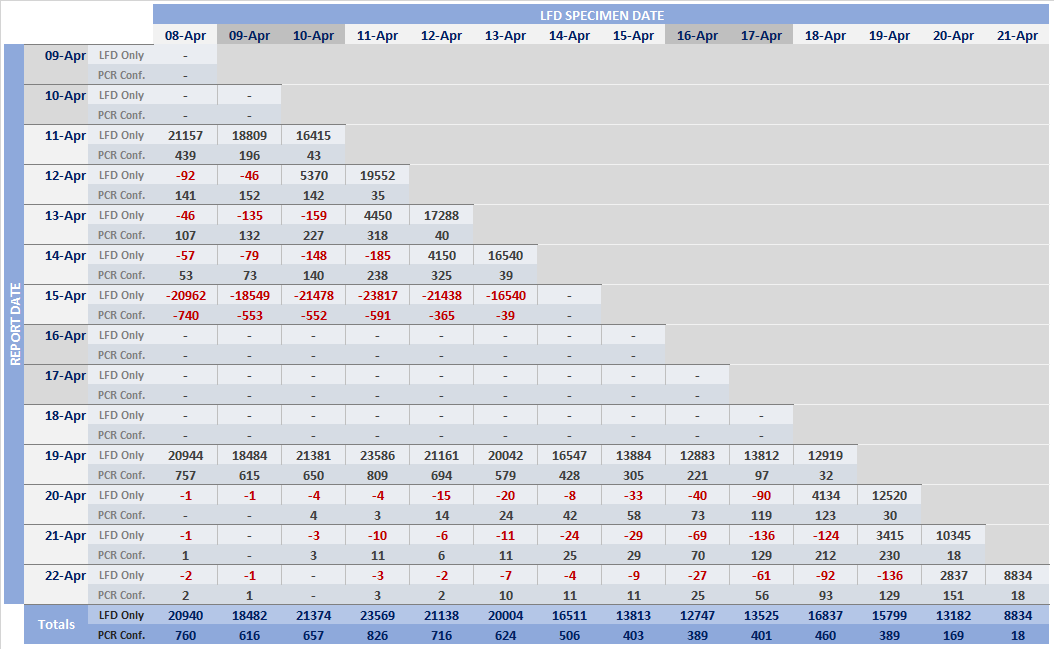Click the red value -124
Viewport: 1054px width, 649px height.
click(825, 535)
